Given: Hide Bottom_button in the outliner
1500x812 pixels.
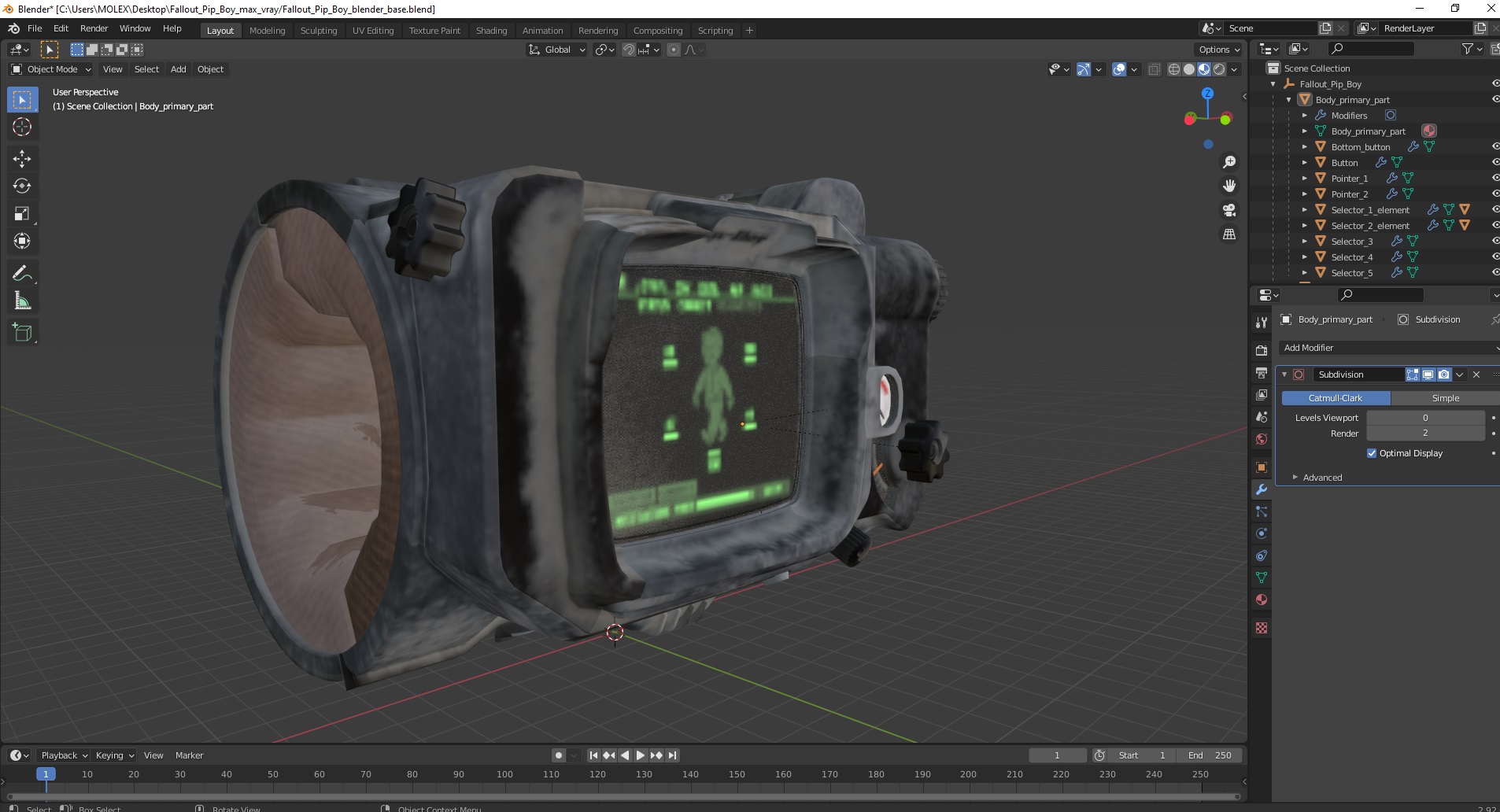Looking at the screenshot, I should 1494,146.
